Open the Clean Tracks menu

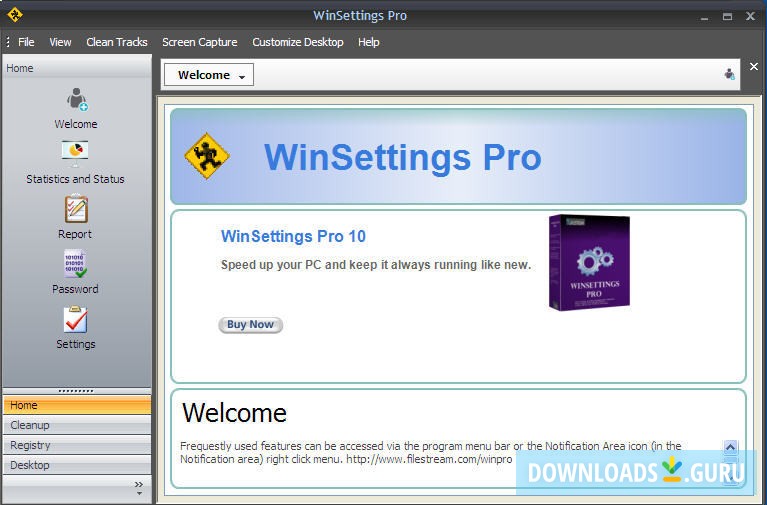tap(117, 42)
